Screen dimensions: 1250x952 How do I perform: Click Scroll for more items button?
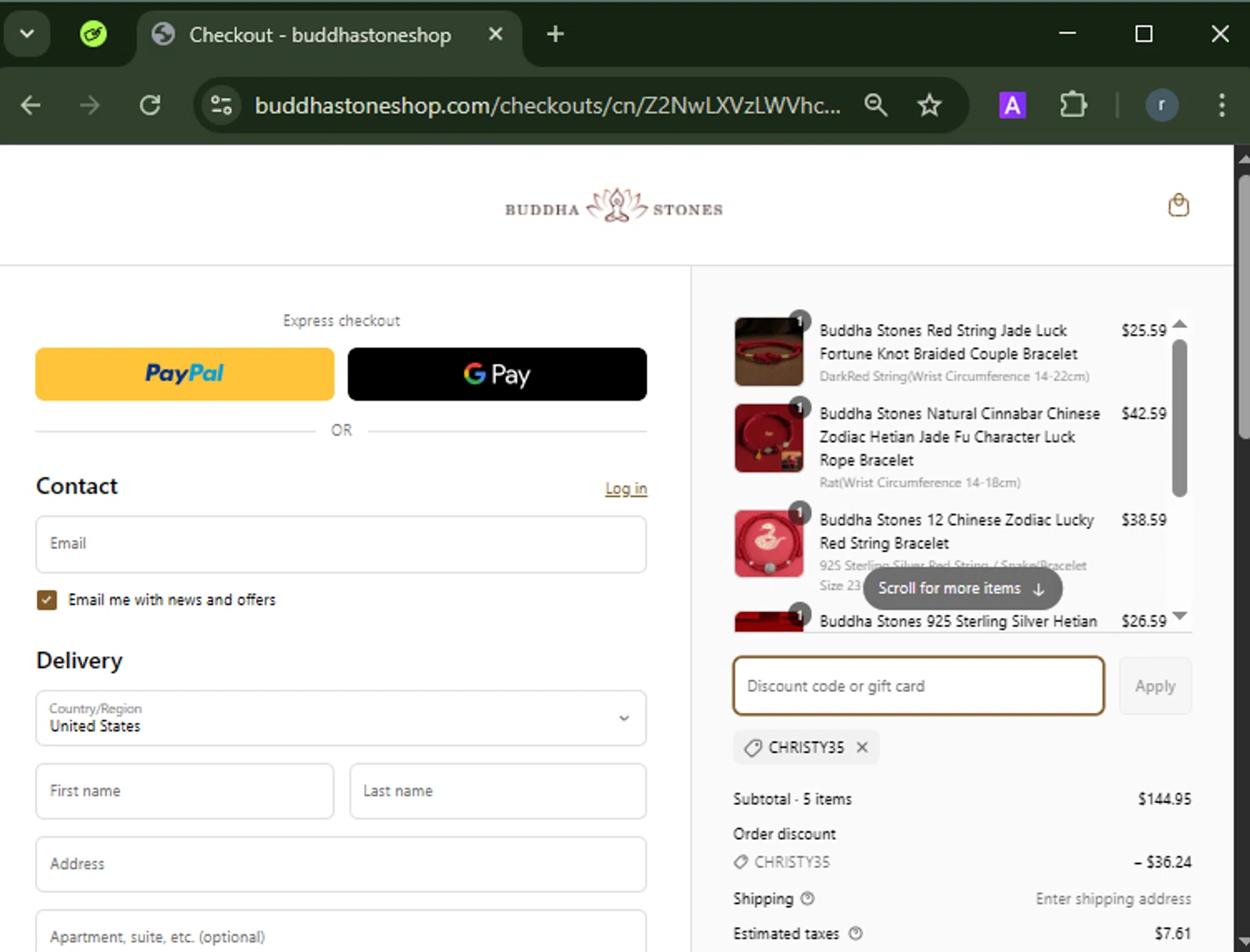click(x=962, y=588)
